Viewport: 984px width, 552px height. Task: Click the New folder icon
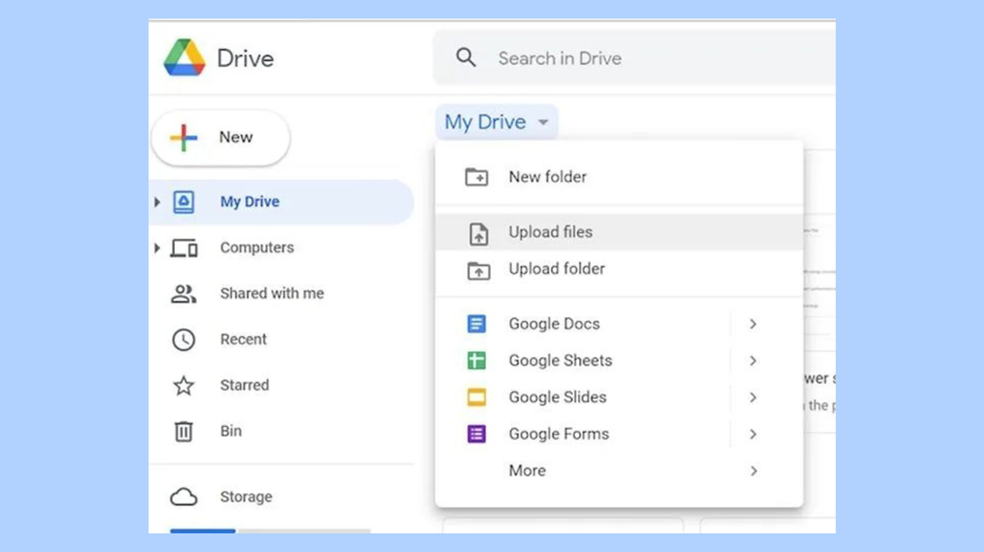(476, 177)
